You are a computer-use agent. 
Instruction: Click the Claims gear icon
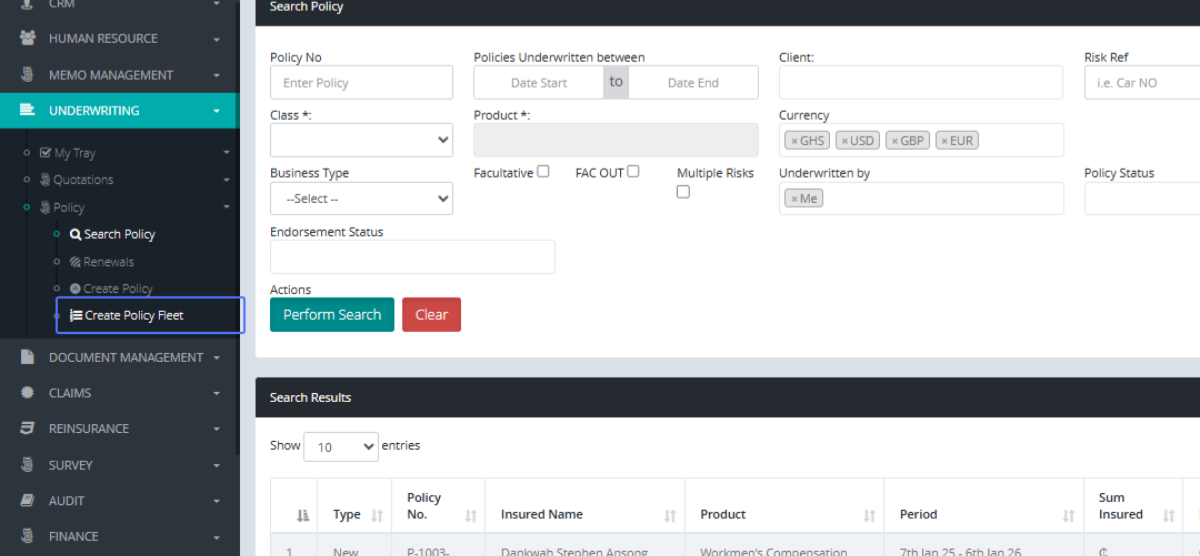coord(28,393)
